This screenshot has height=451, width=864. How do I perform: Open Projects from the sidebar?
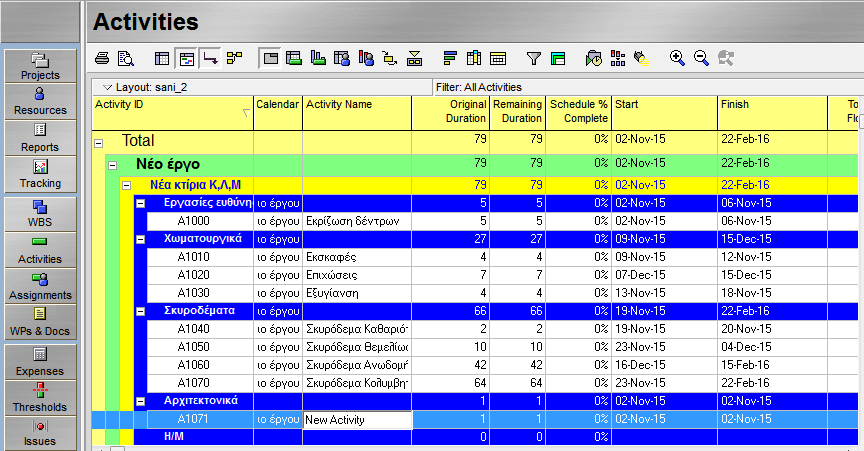(40, 66)
